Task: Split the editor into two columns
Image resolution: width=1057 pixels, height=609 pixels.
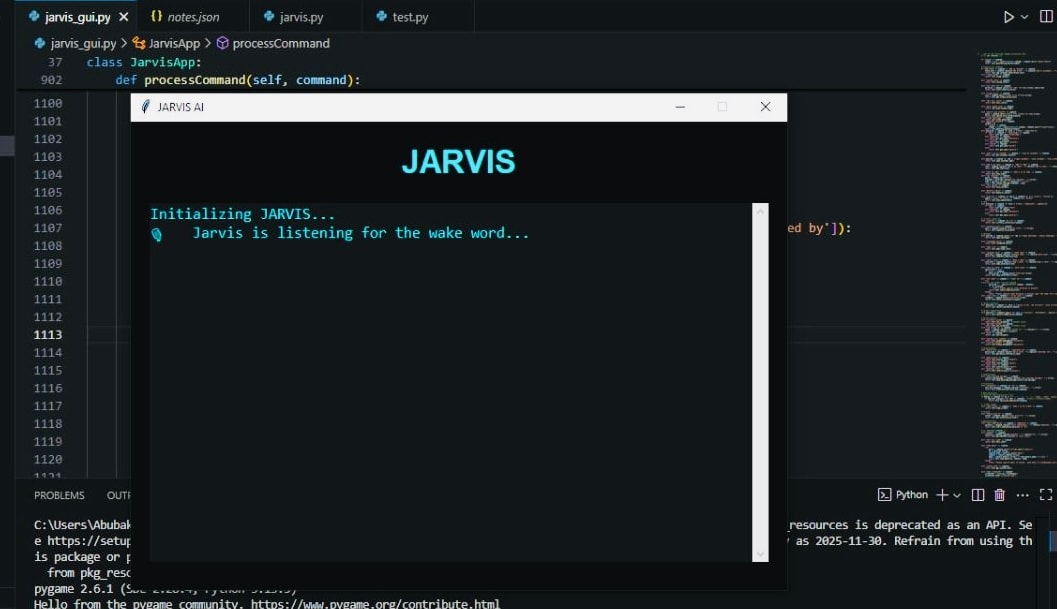Action: click(1047, 15)
